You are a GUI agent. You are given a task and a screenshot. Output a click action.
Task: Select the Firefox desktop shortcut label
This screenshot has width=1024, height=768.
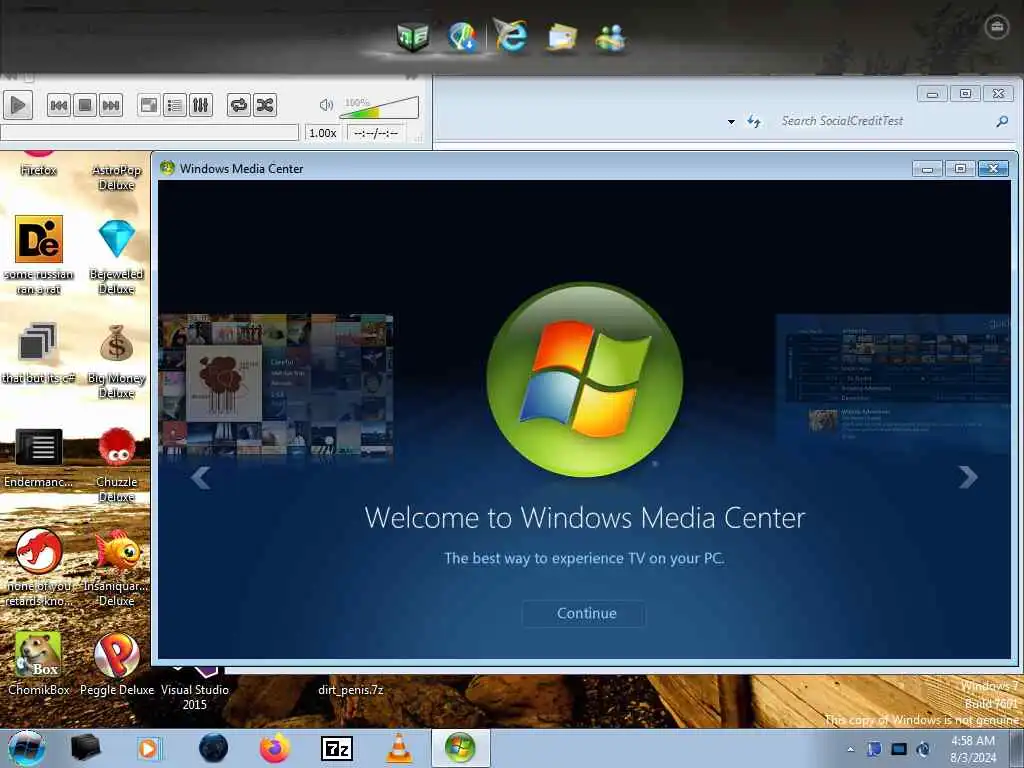click(38, 170)
